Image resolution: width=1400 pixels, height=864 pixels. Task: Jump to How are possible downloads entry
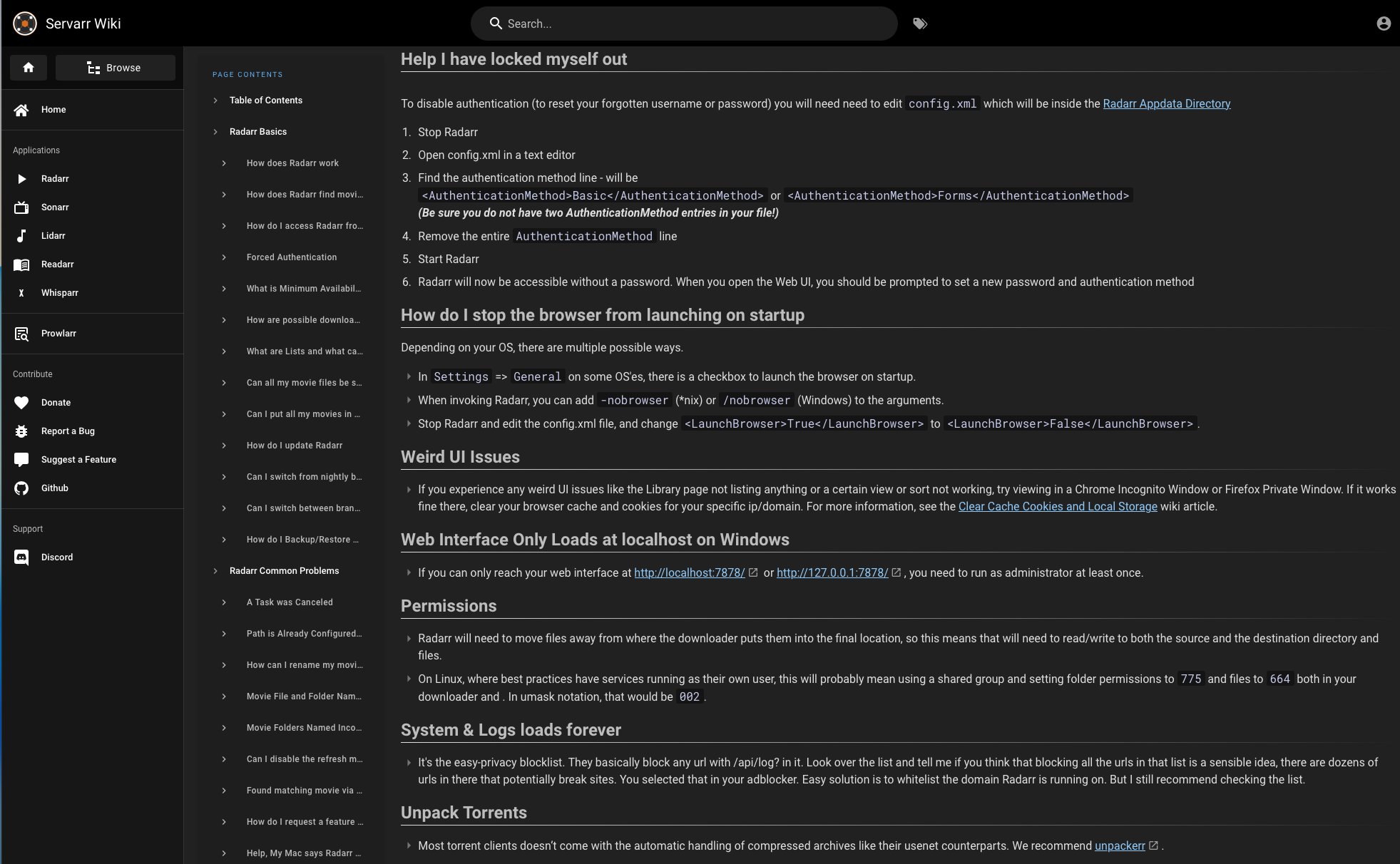tap(303, 320)
